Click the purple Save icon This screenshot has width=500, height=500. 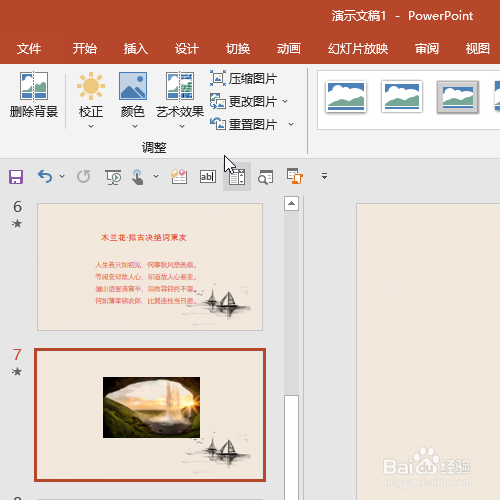tap(16, 177)
